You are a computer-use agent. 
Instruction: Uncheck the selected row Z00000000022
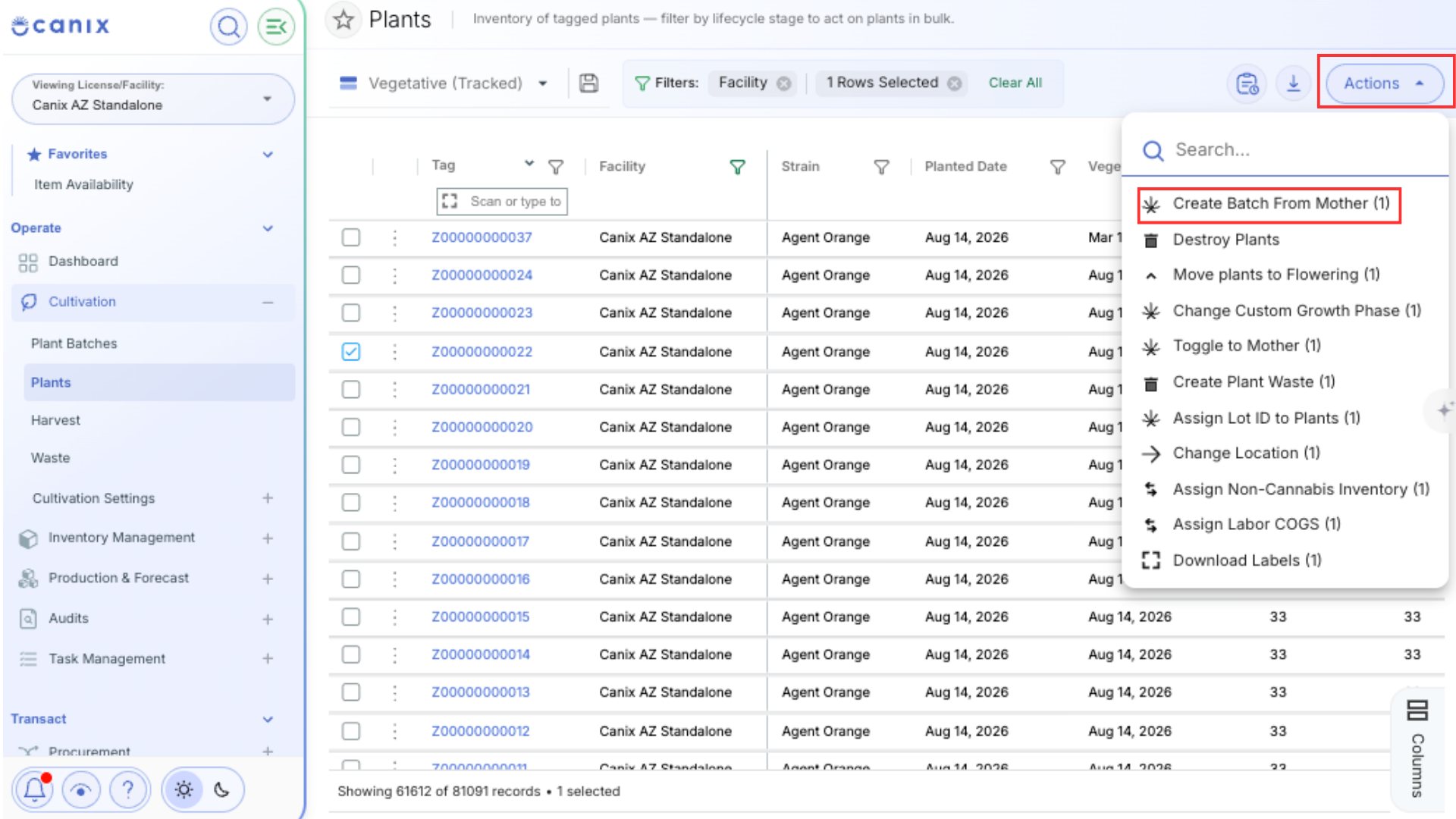[x=350, y=352]
